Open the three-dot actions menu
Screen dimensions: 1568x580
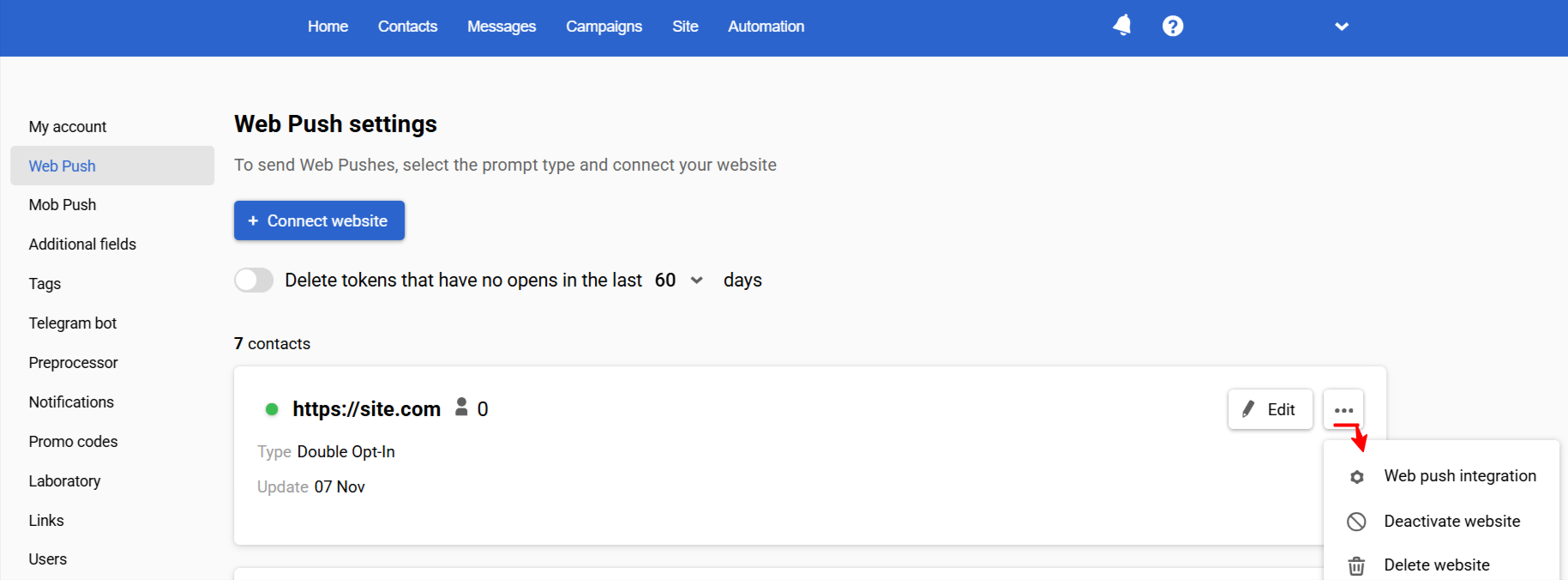tap(1343, 409)
